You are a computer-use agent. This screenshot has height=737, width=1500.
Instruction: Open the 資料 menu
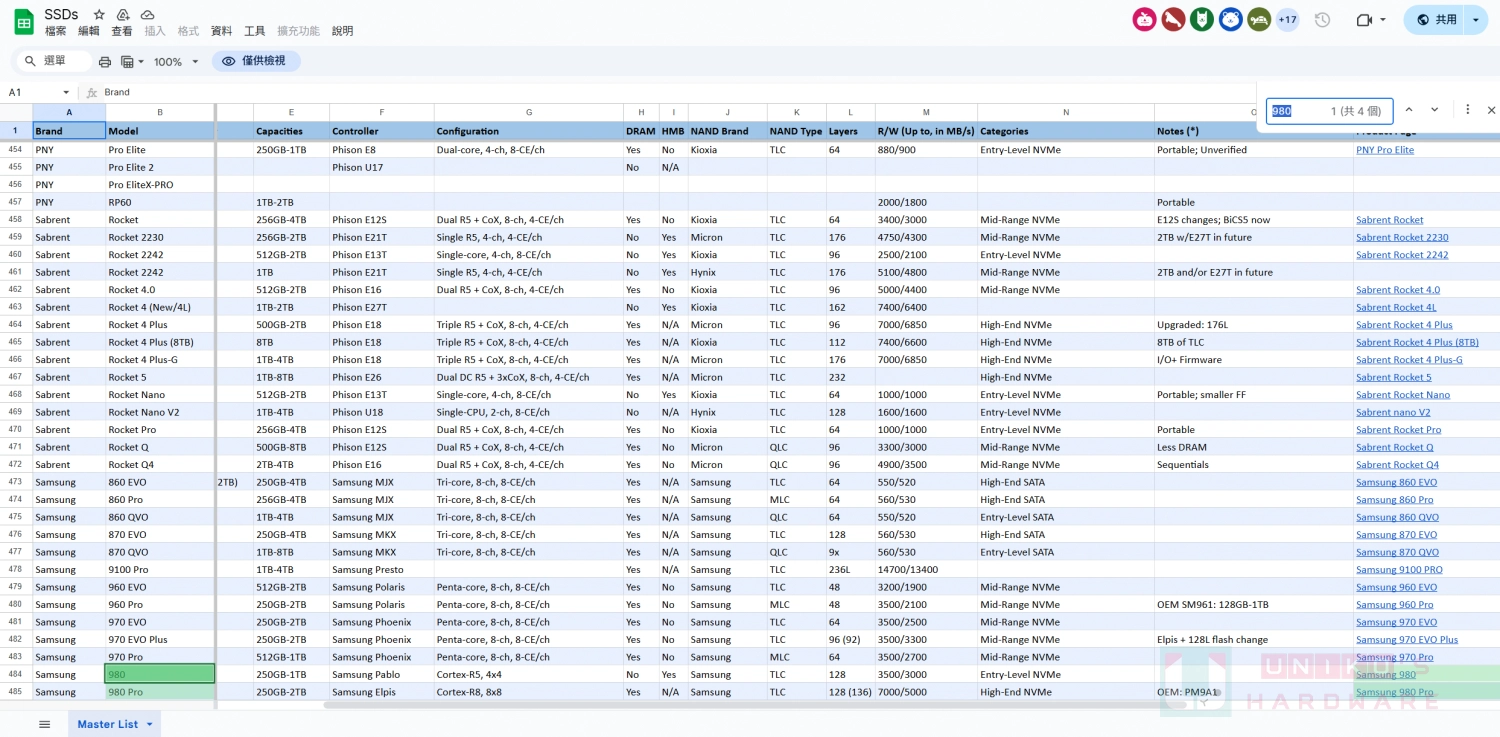[222, 31]
